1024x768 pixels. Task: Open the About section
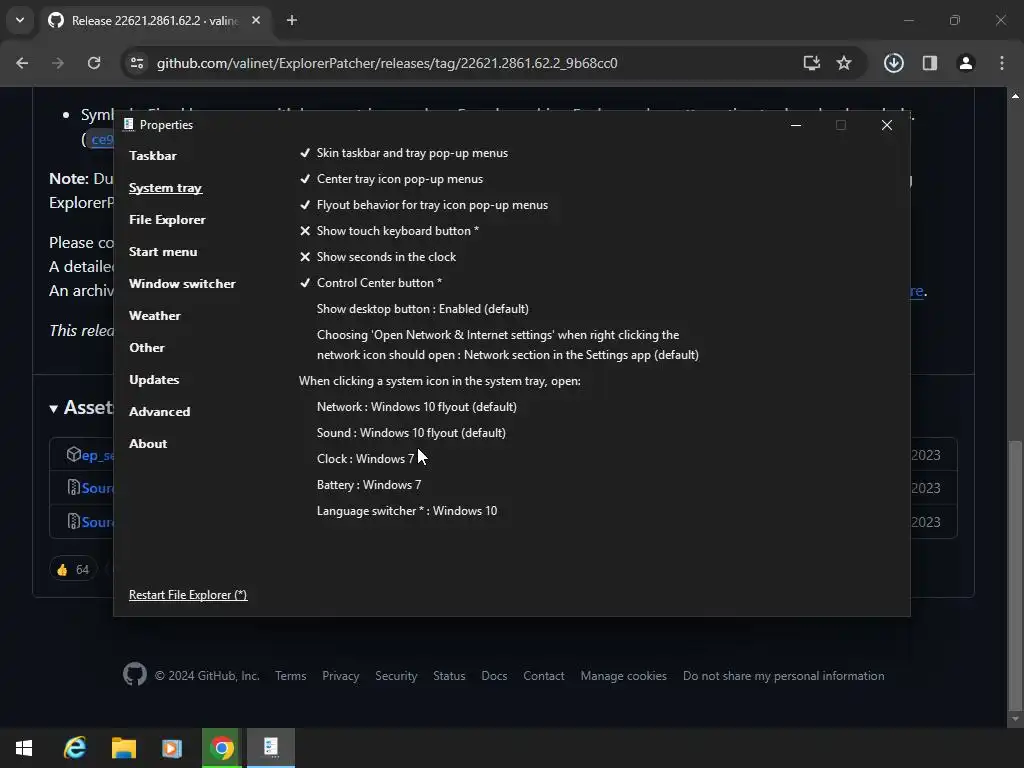[x=148, y=443]
